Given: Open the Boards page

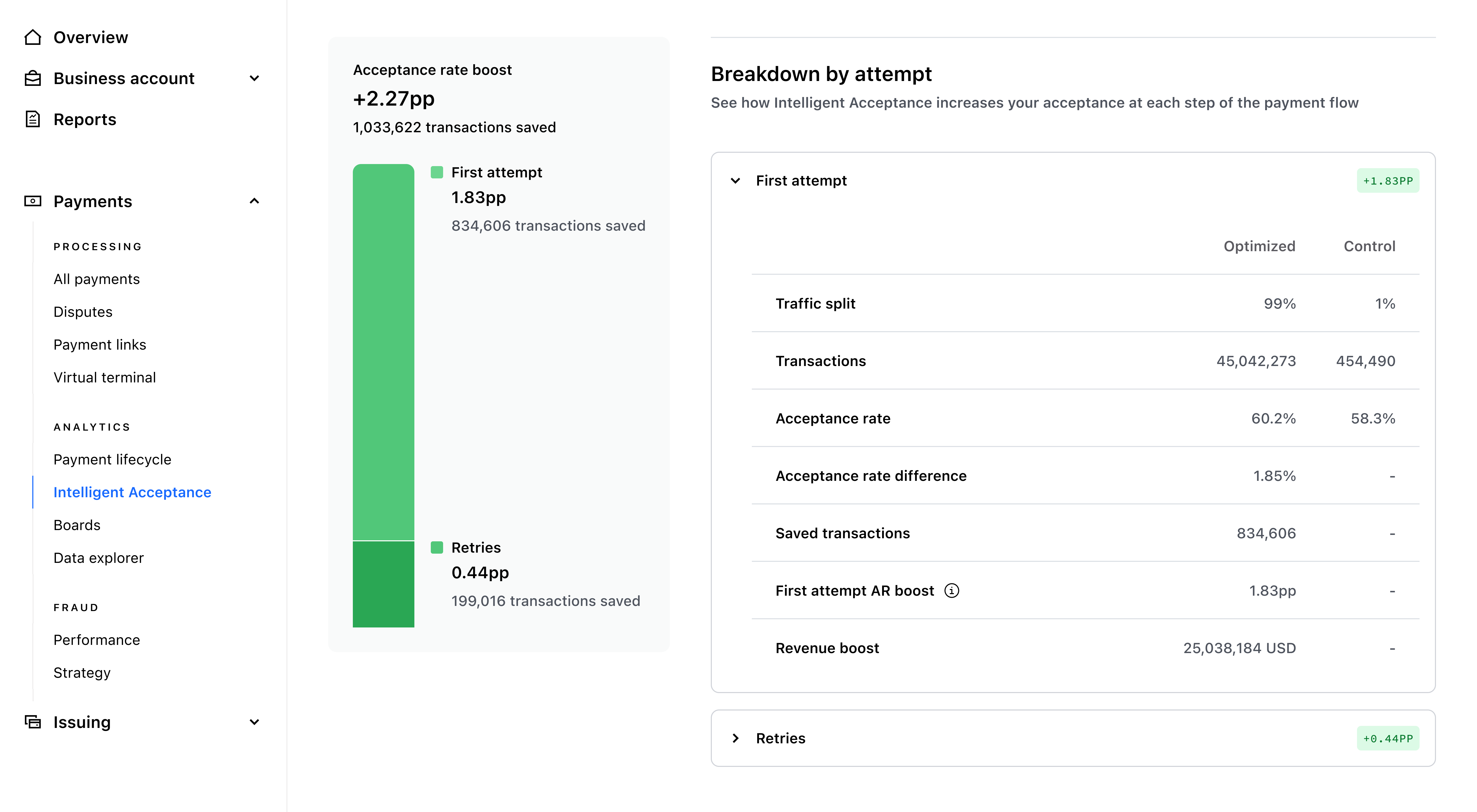Looking at the screenshot, I should pos(77,525).
